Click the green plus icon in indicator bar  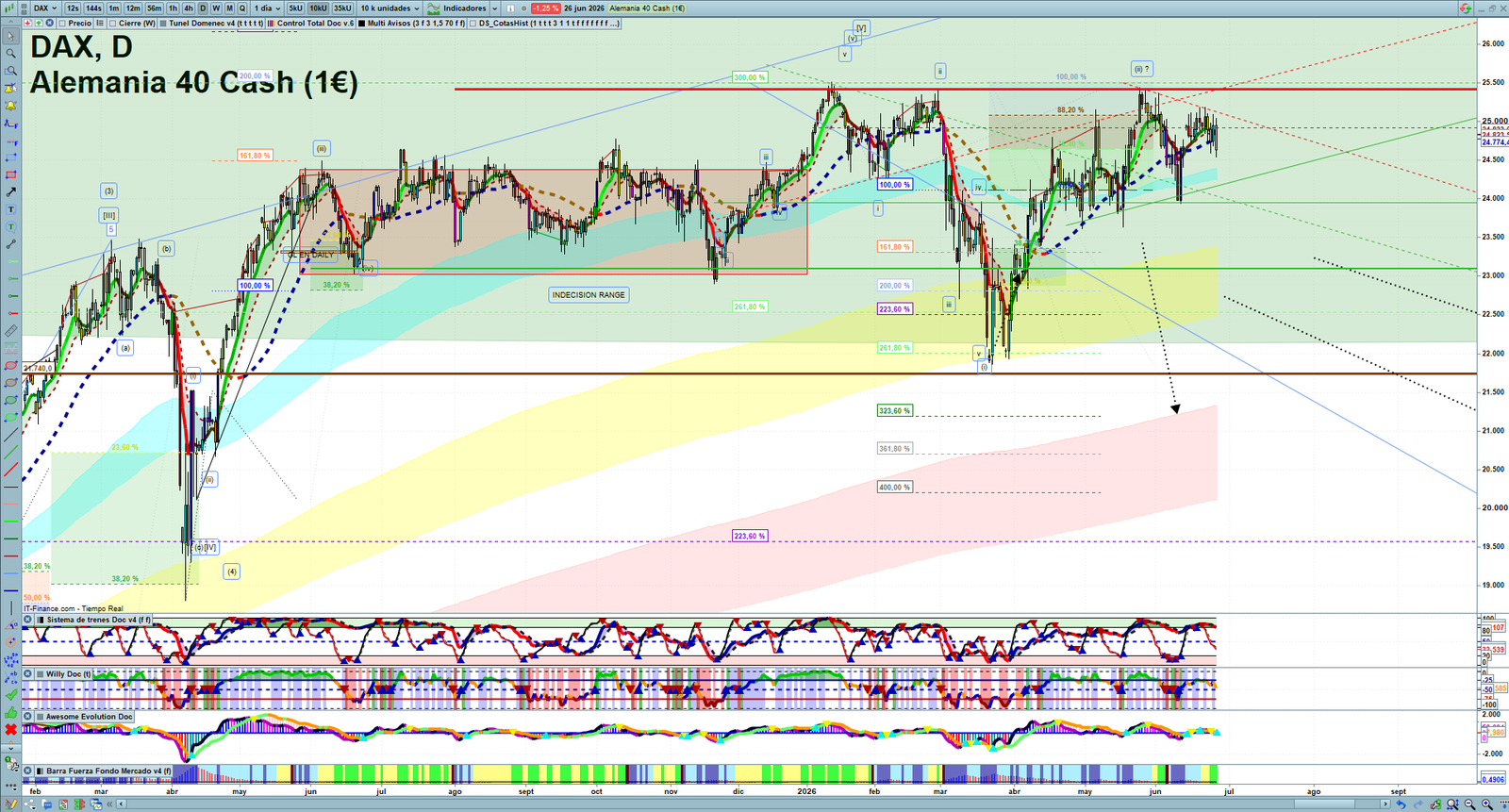(x=39, y=23)
